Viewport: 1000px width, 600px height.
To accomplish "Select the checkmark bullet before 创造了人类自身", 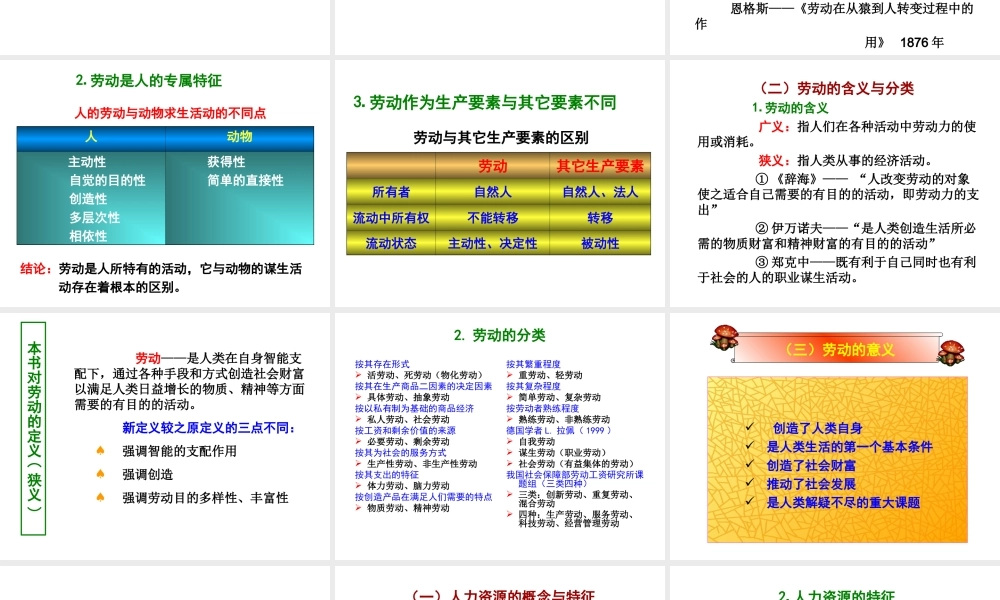I will [x=750, y=427].
